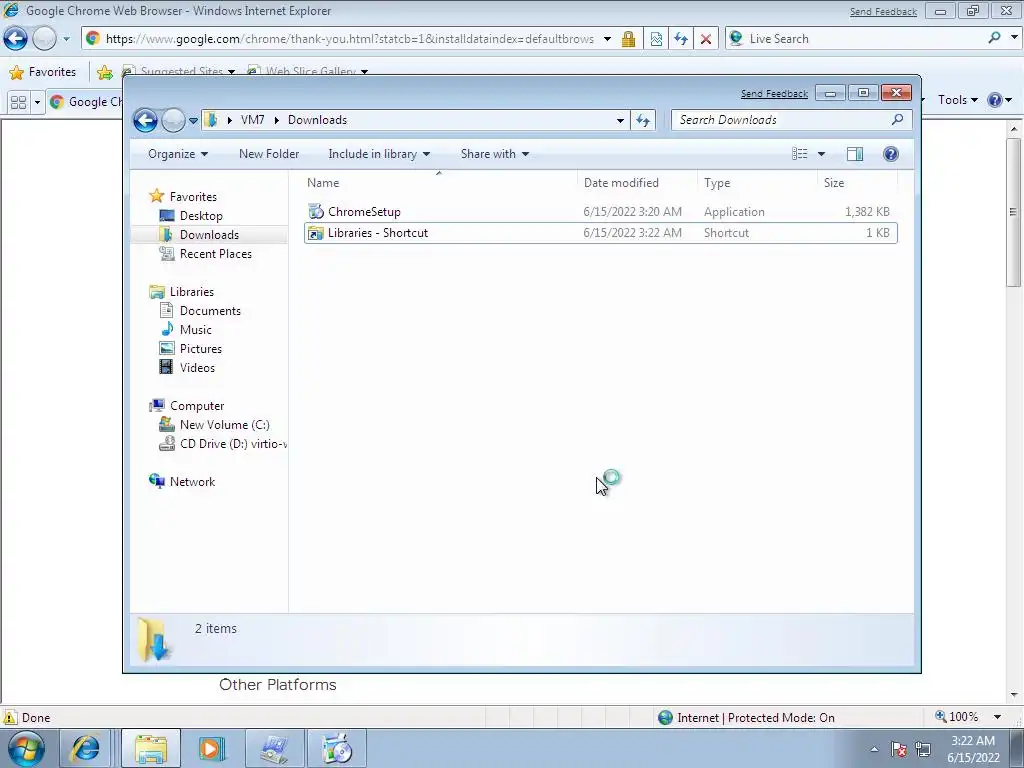The image size is (1024, 768).
Task: Toggle the preview pane button
Action: tap(854, 154)
